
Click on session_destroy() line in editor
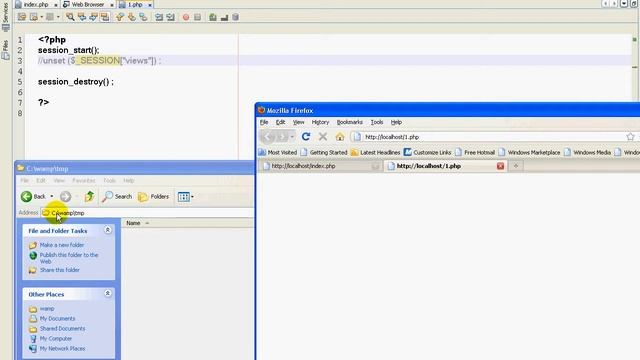76,82
